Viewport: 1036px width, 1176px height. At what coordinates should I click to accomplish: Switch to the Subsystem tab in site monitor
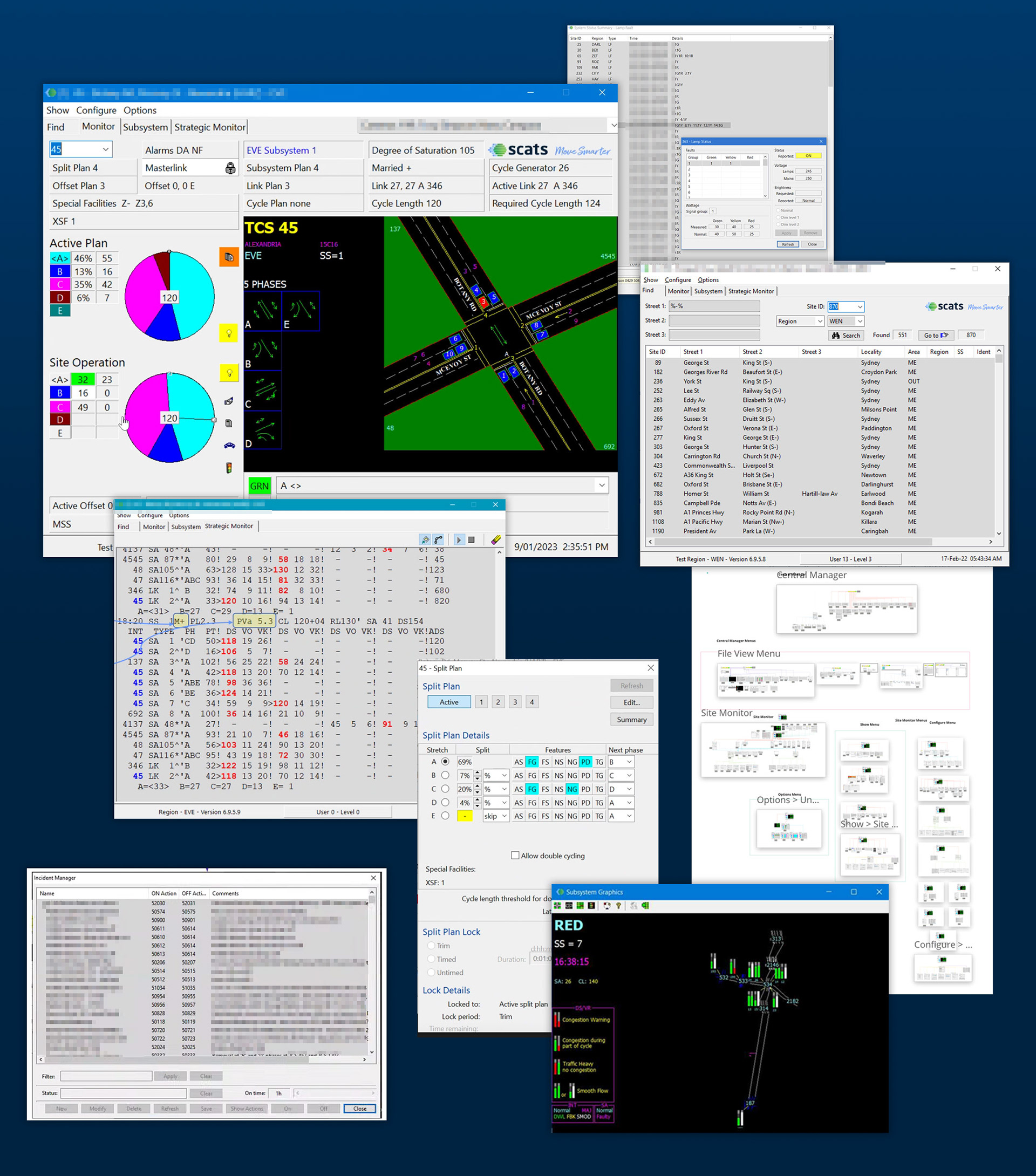click(146, 127)
